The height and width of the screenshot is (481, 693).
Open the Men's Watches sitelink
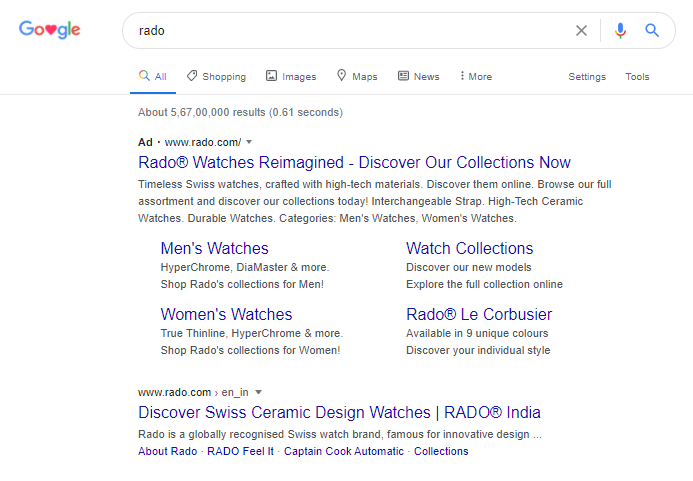click(x=214, y=248)
